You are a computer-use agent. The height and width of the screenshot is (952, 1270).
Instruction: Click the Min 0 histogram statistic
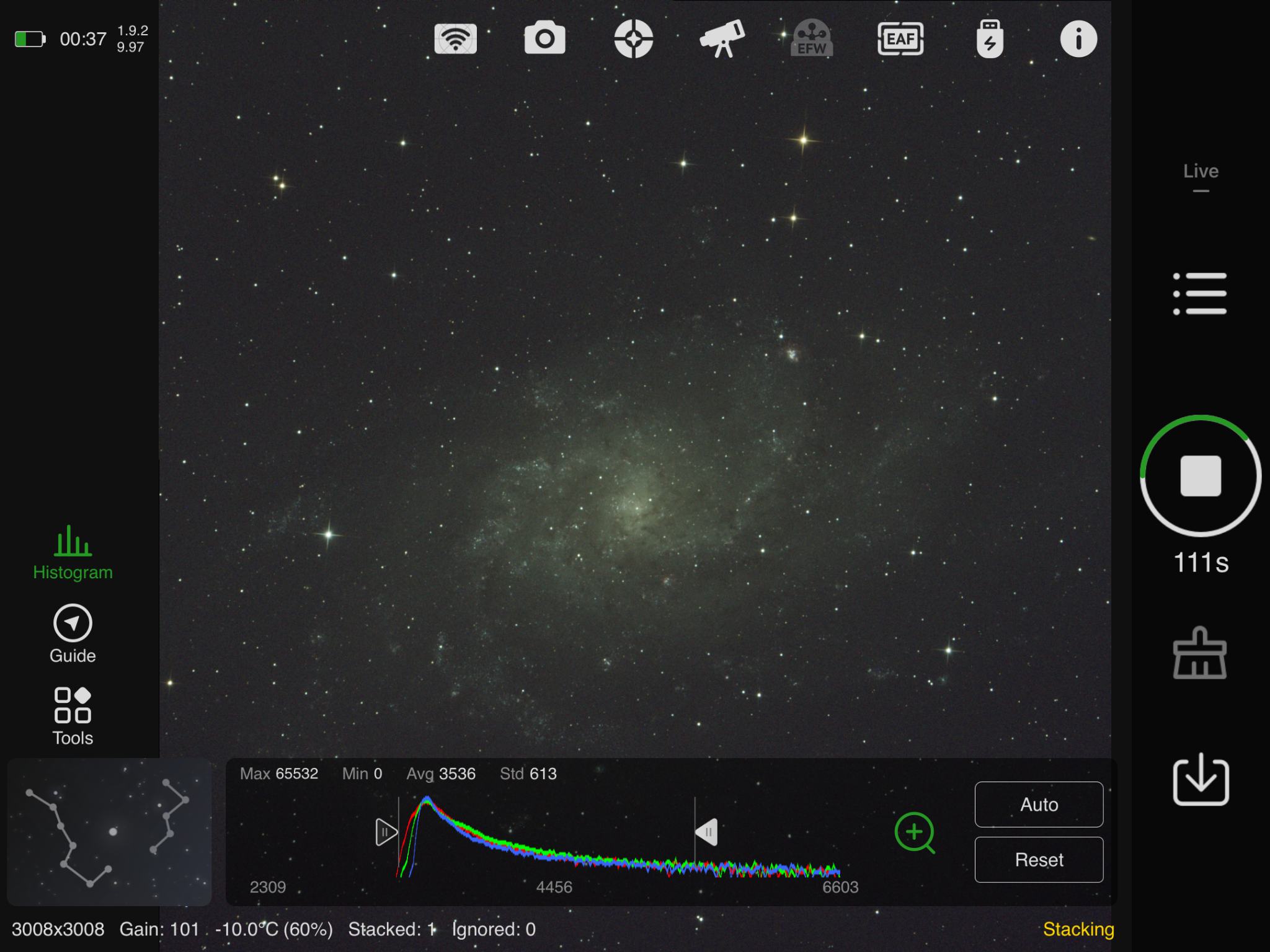[x=362, y=773]
